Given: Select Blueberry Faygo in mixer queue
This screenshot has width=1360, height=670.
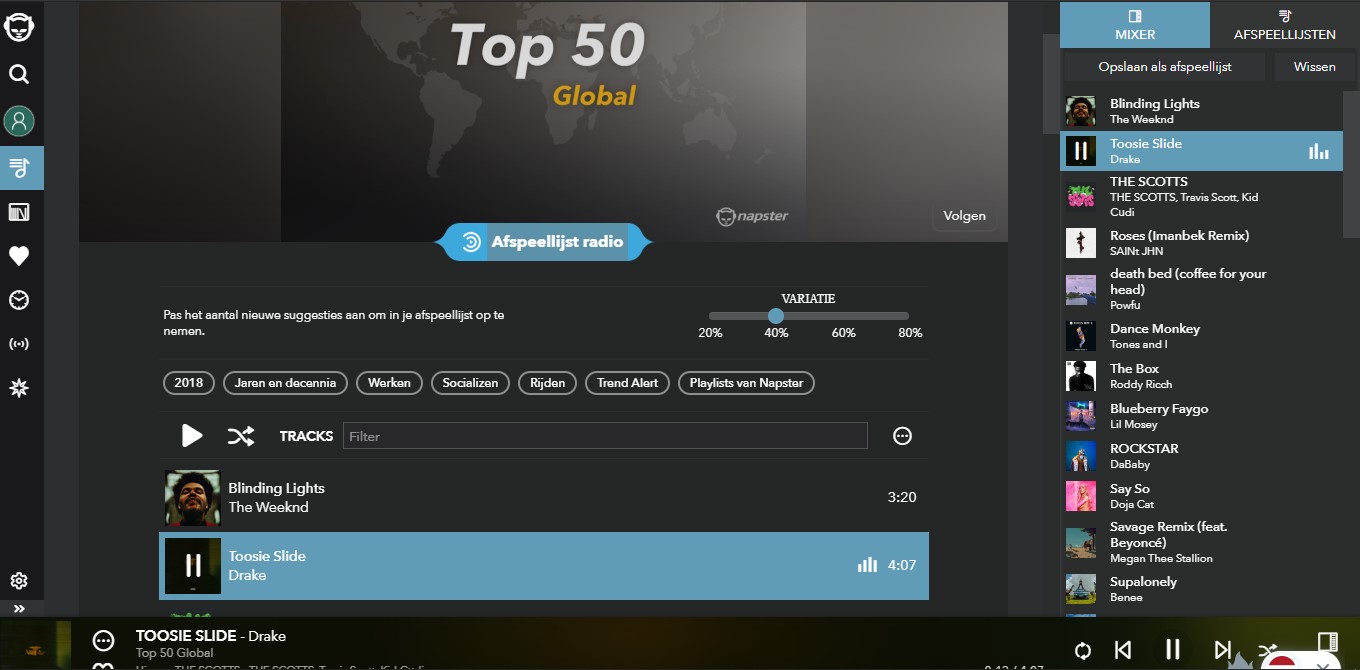Looking at the screenshot, I should [1201, 416].
